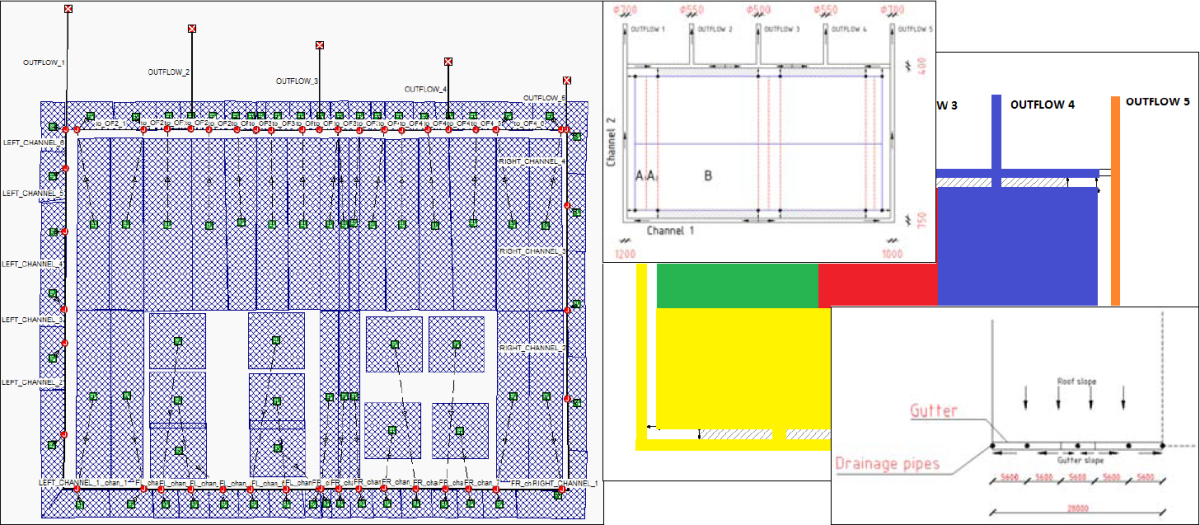Click the Channel 1 label in plan drawing
The height and width of the screenshot is (525, 1200).
(670, 231)
